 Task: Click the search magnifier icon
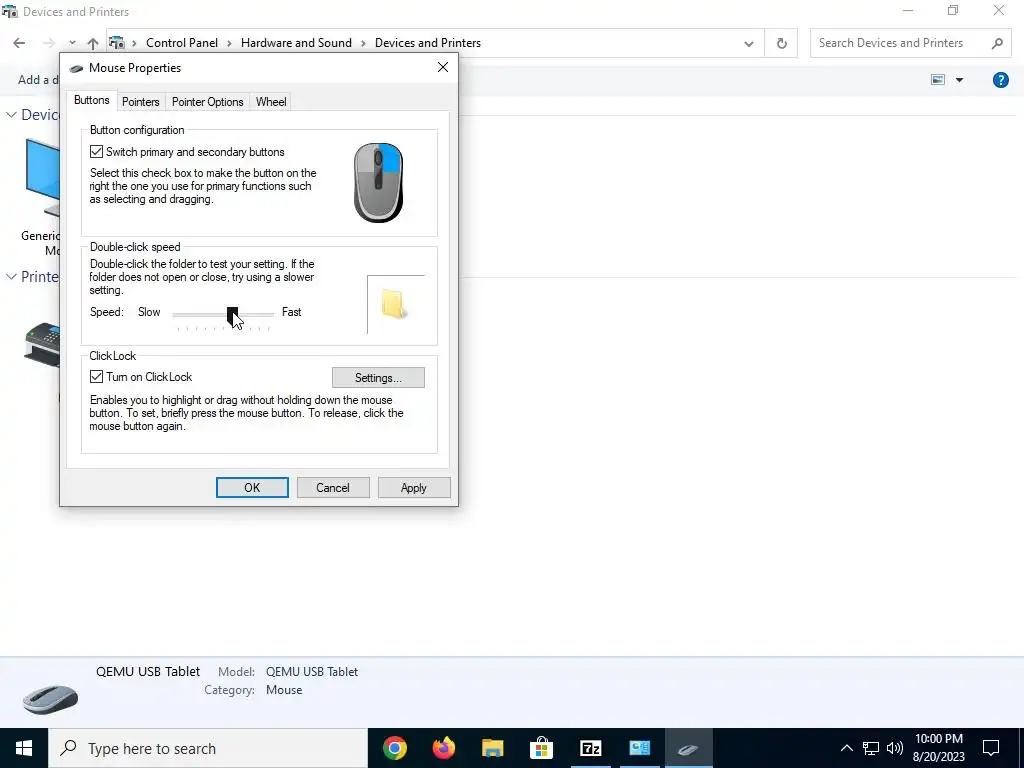click(x=997, y=43)
